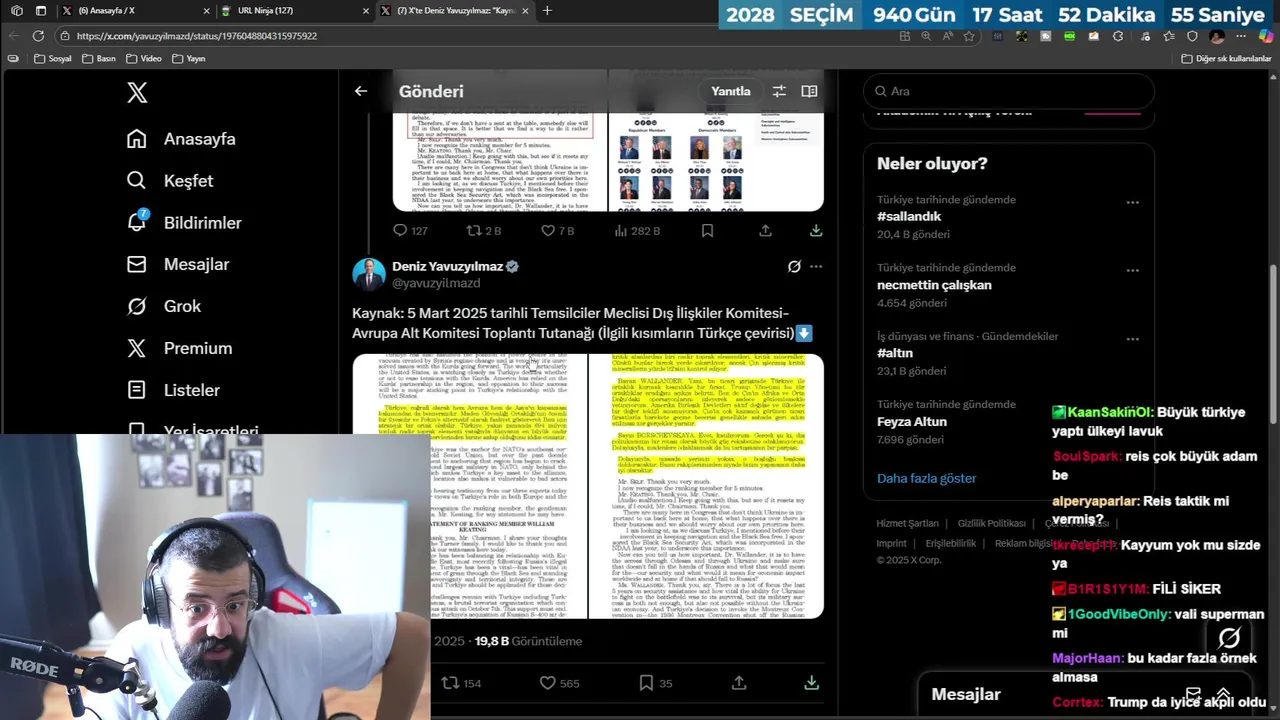Open right Turkish translation image
This screenshot has width=1280, height=720.
pyautogui.click(x=706, y=486)
